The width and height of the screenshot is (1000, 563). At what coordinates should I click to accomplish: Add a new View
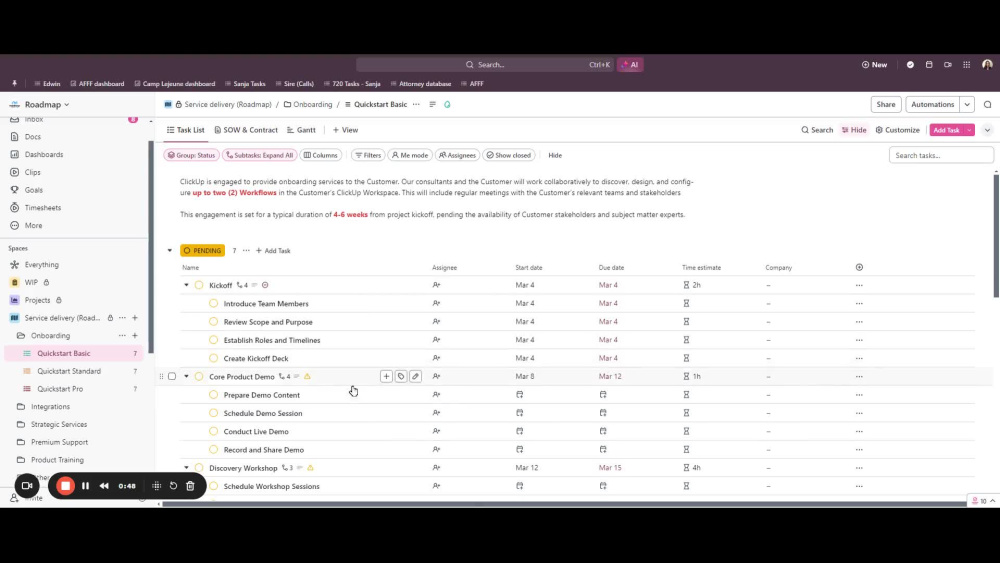coord(346,130)
